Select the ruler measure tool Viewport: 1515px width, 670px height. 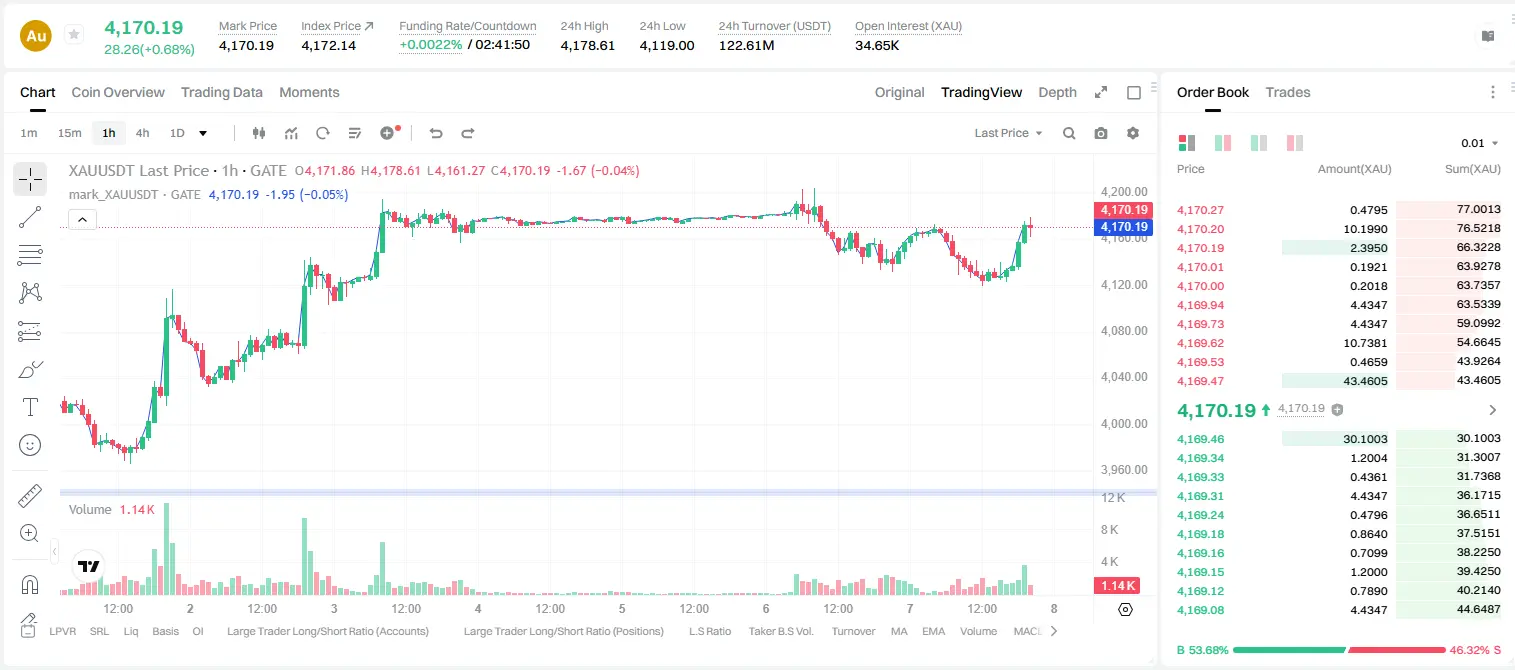click(x=30, y=495)
